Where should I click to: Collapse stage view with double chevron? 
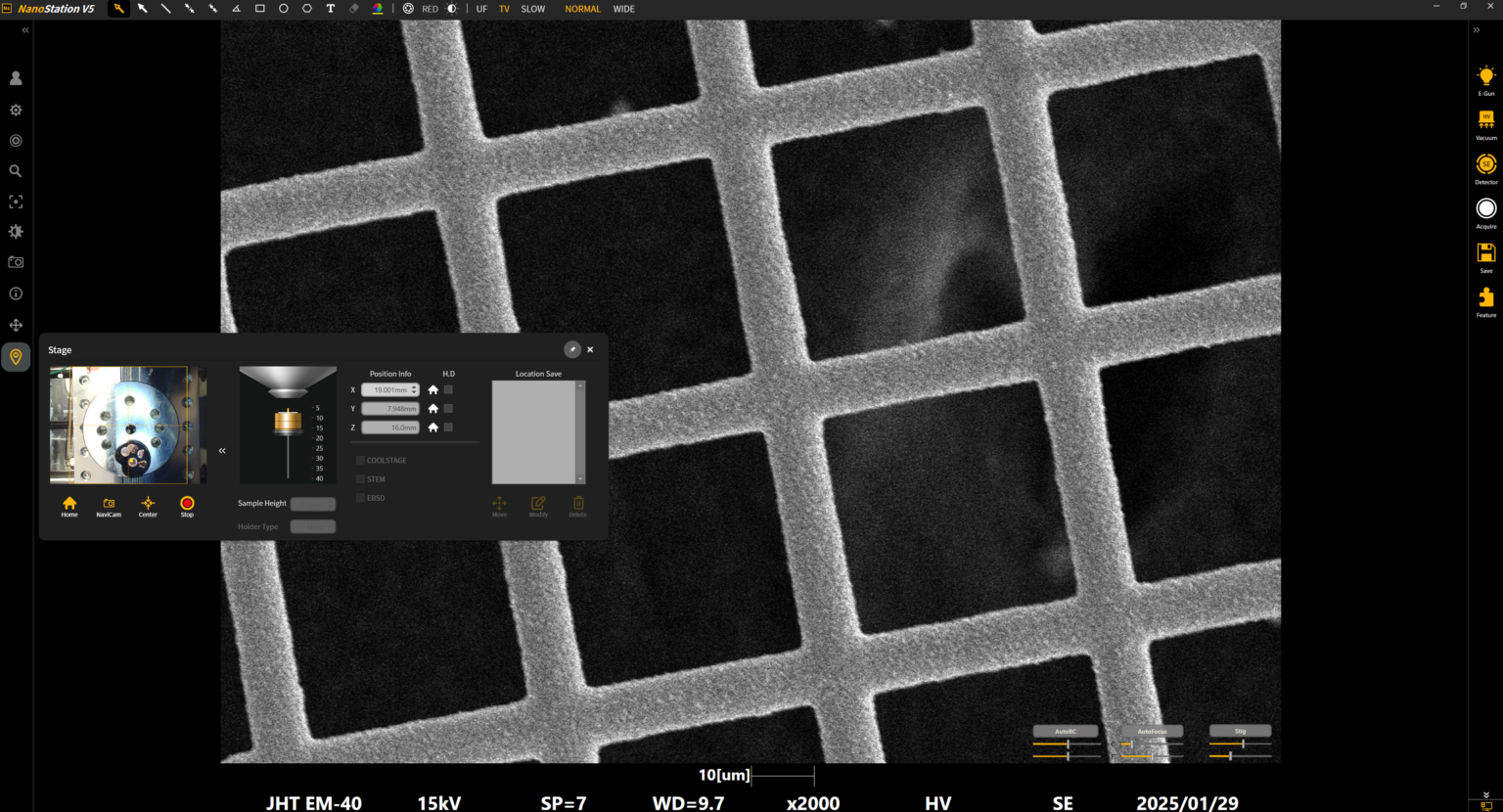(222, 451)
